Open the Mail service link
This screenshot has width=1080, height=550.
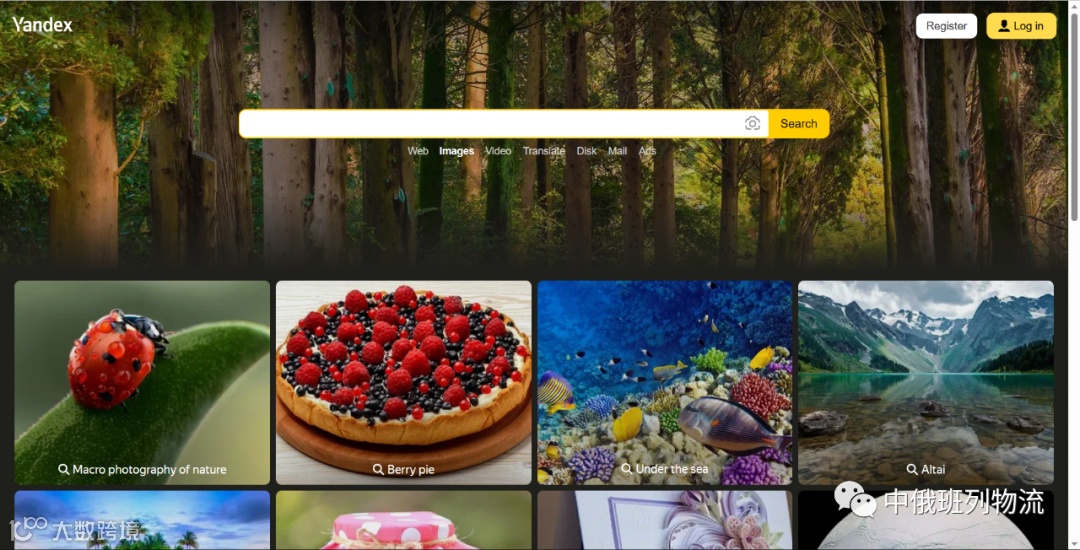(617, 151)
